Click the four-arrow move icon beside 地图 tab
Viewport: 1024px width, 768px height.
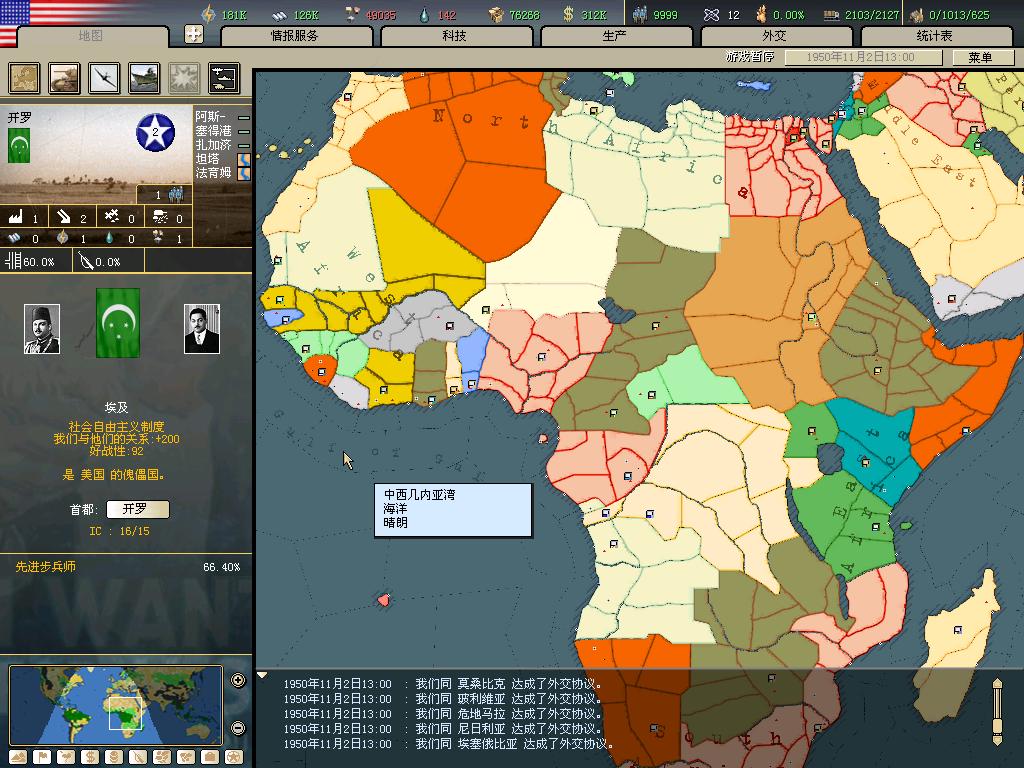194,34
